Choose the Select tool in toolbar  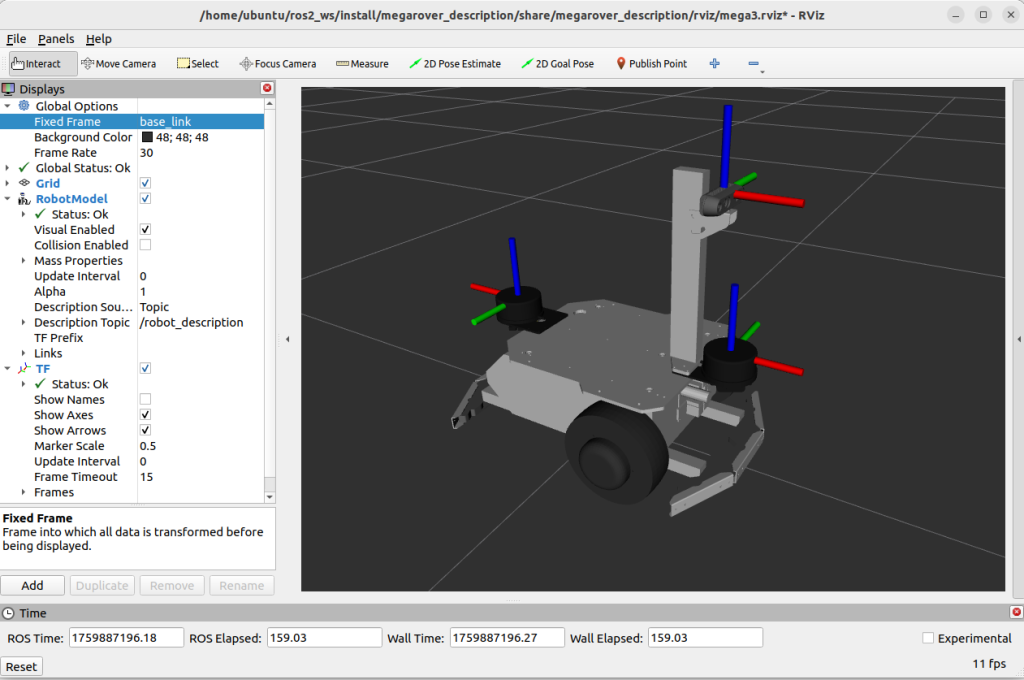pyautogui.click(x=198, y=64)
